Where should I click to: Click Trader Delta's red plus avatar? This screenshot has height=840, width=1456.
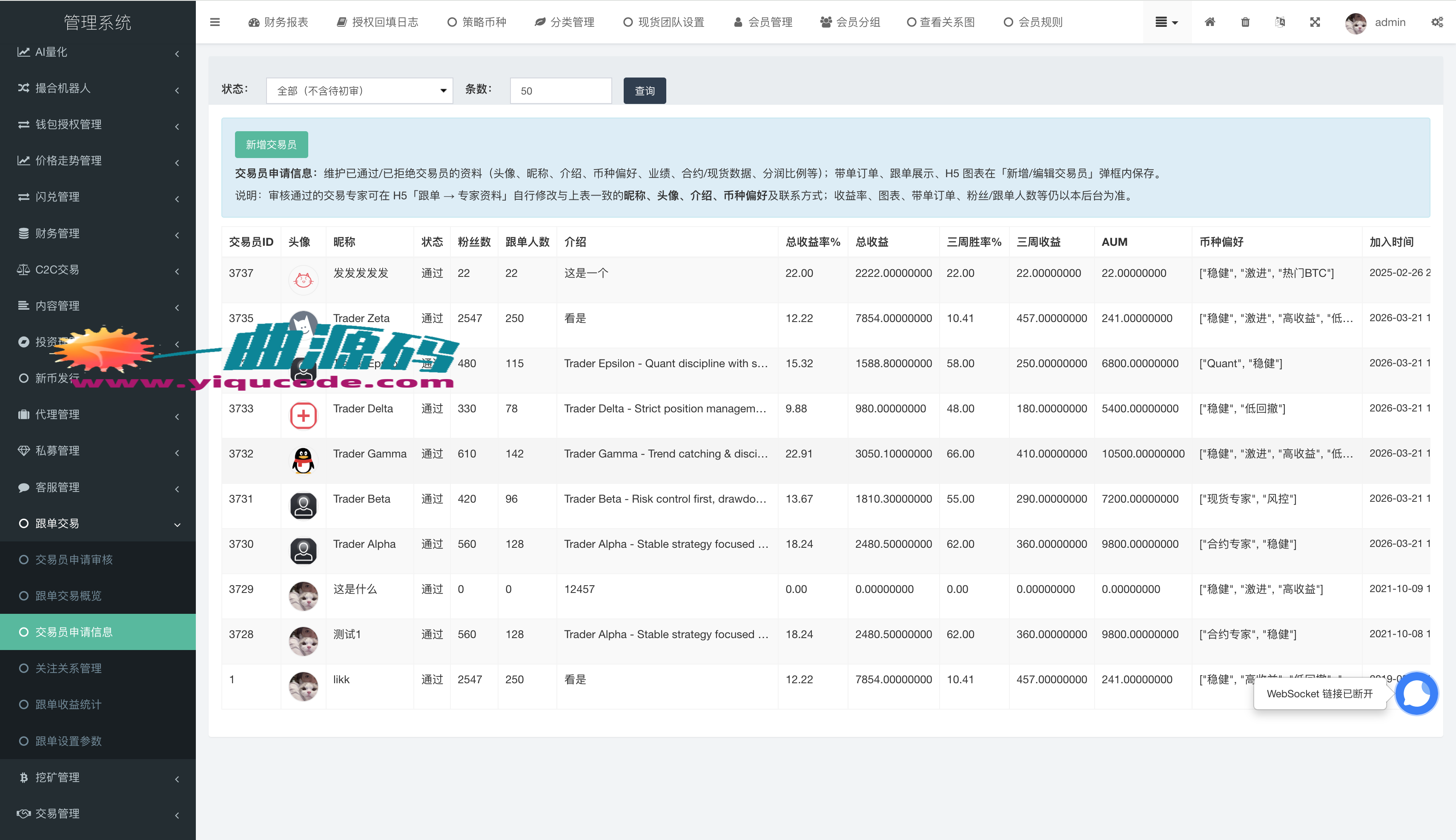tap(303, 415)
